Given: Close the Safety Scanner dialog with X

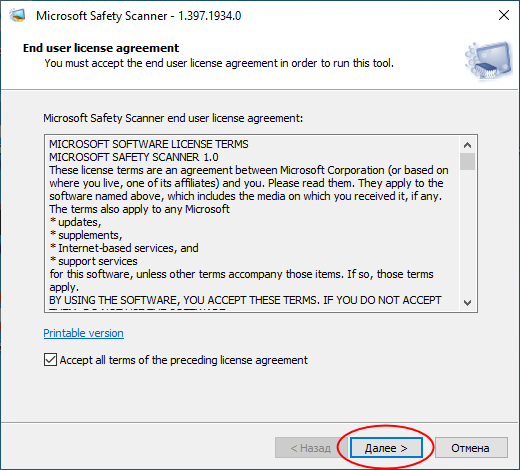Looking at the screenshot, I should point(504,15).
